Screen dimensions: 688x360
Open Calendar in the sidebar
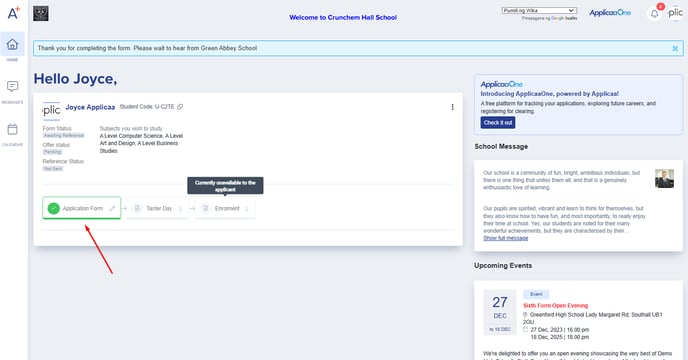[x=12, y=129]
